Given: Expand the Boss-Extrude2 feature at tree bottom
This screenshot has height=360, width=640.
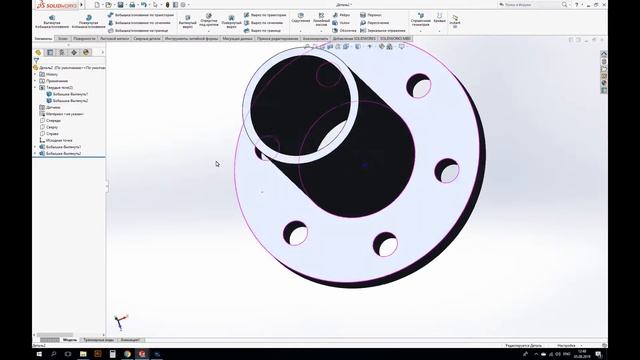Looking at the screenshot, I should (x=35, y=153).
